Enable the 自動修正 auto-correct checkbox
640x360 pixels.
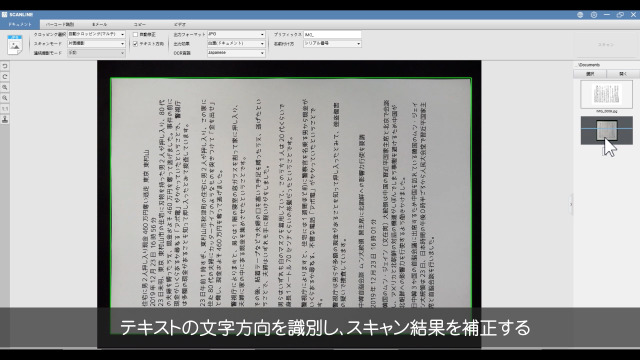point(136,35)
